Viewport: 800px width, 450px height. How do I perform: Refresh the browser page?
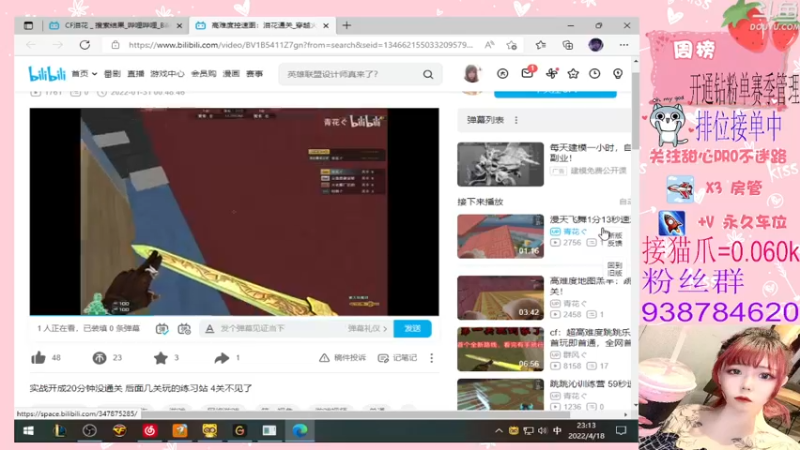pyautogui.click(x=85, y=45)
